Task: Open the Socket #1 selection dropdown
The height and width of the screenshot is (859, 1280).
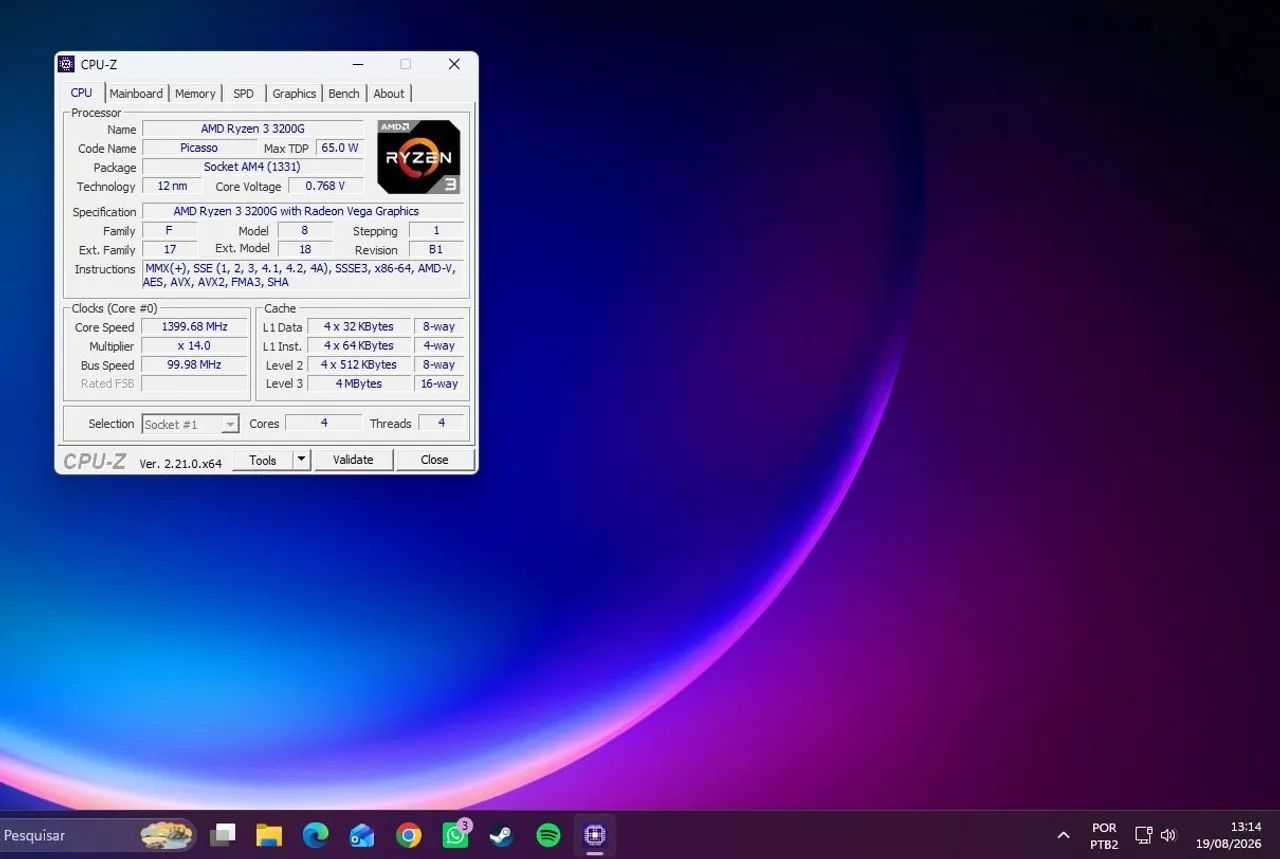Action: (x=190, y=424)
